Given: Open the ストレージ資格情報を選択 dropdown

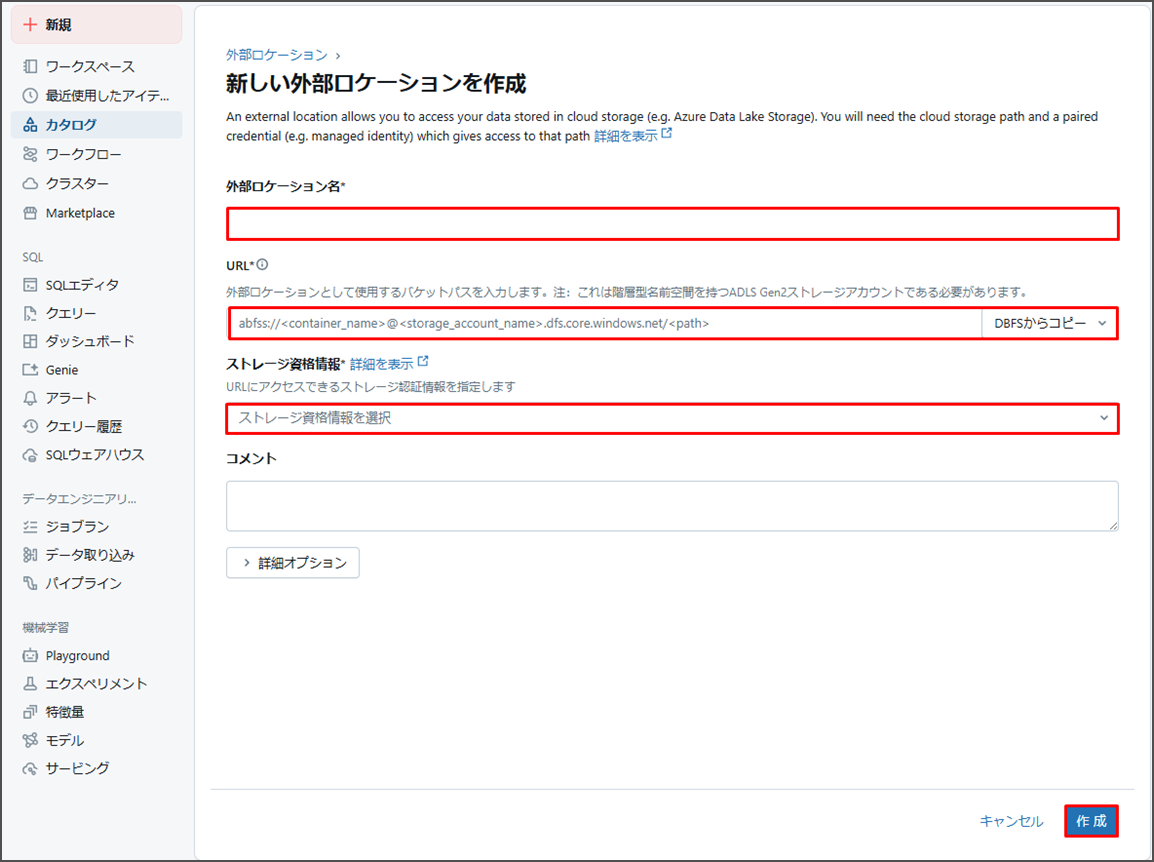Looking at the screenshot, I should click(x=673, y=418).
